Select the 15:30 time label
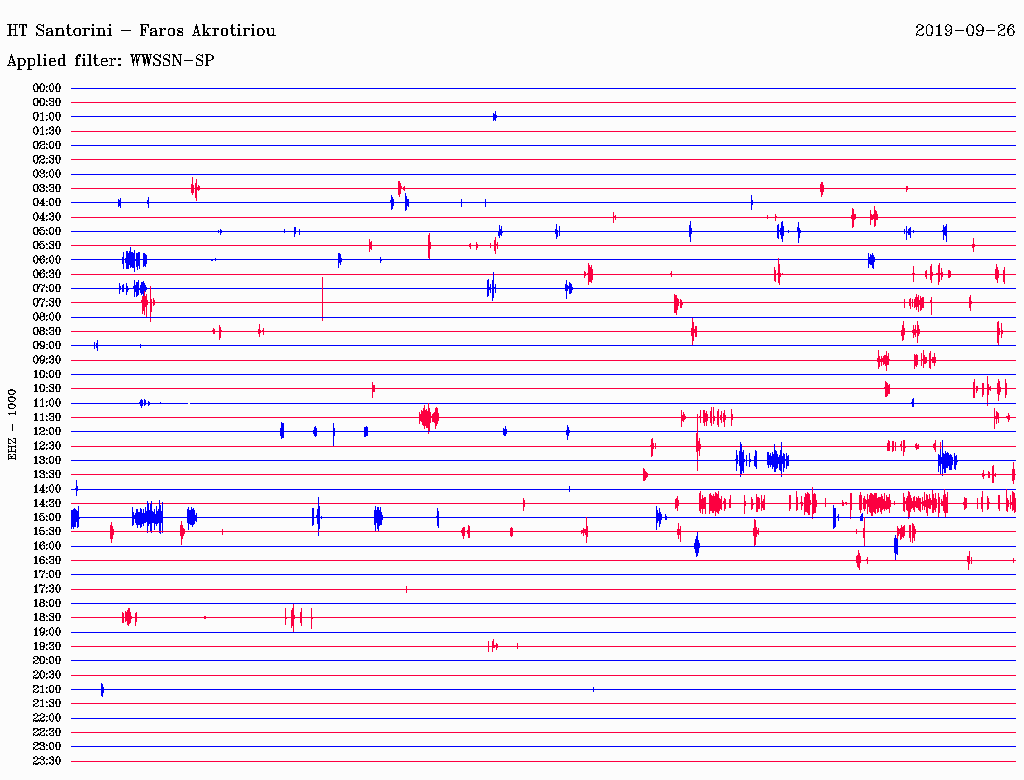The height and width of the screenshot is (780, 1024). pos(47,532)
